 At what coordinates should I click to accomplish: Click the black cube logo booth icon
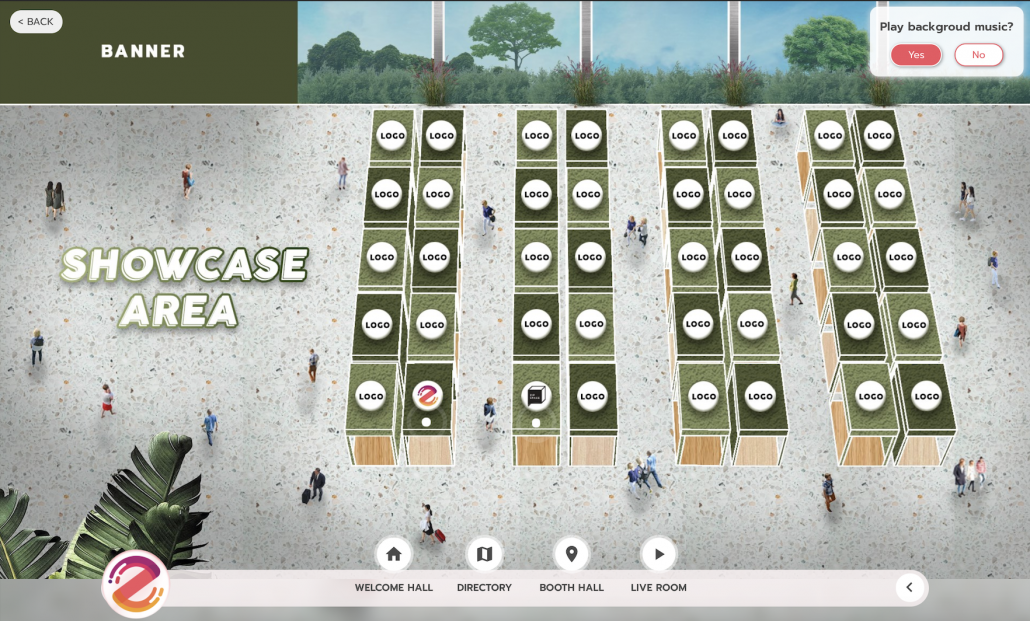pos(536,394)
